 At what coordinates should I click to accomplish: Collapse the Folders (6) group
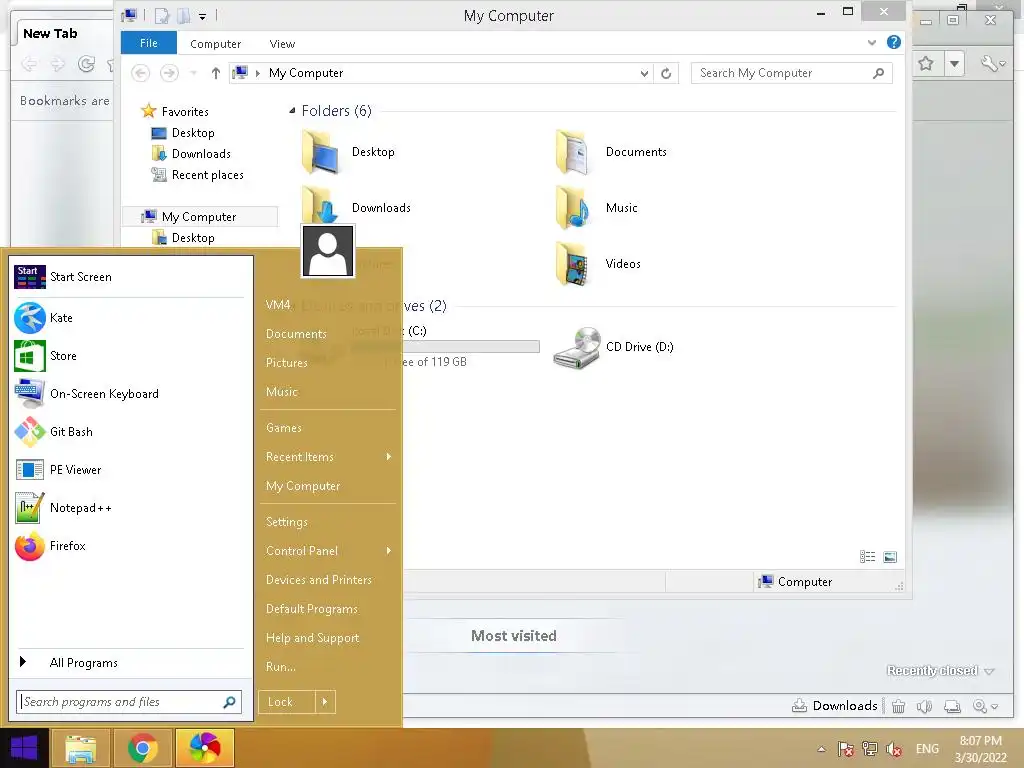pyautogui.click(x=292, y=111)
